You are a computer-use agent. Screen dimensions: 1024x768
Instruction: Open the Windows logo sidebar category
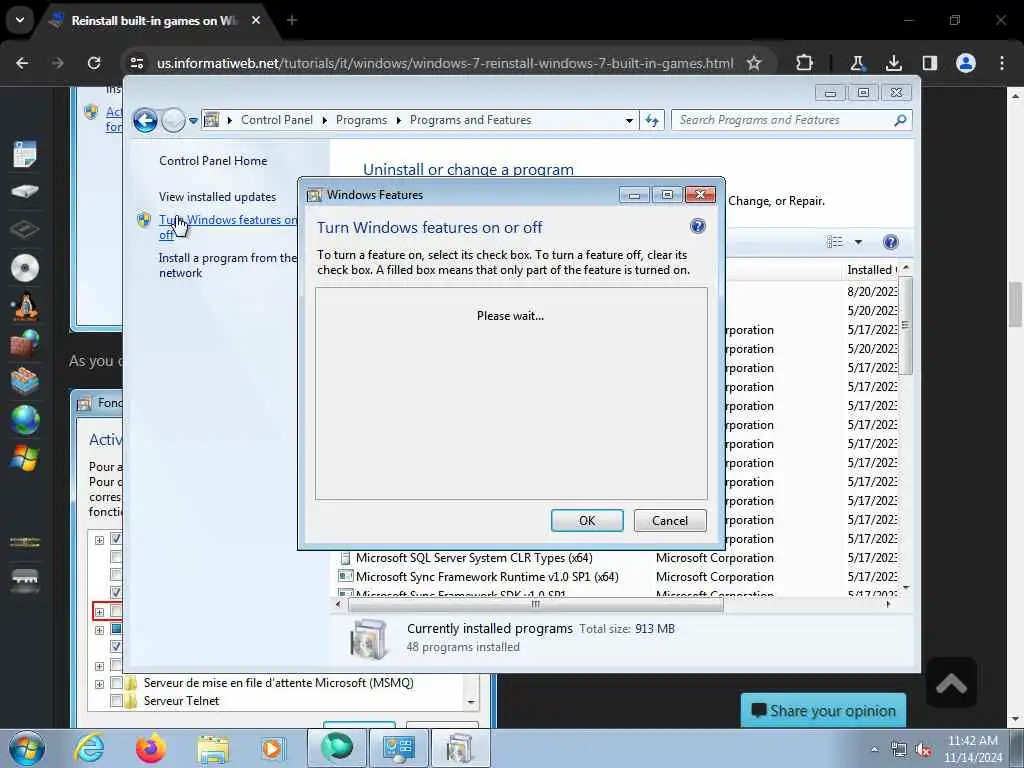coord(25,458)
